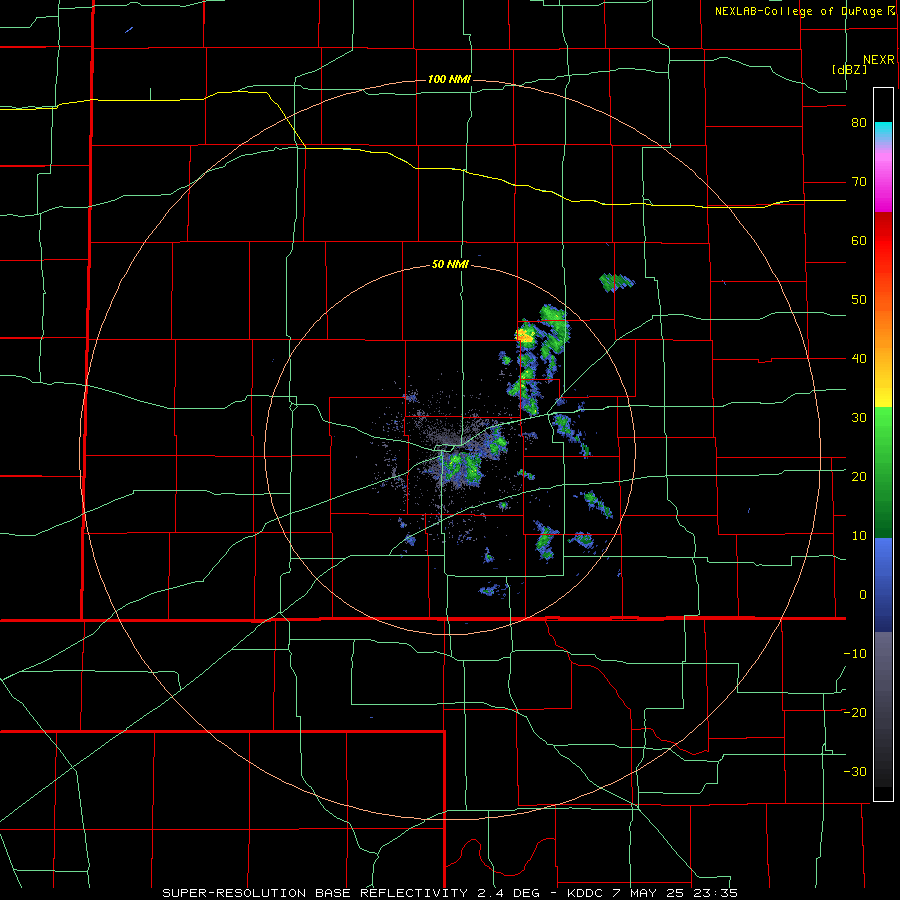Click the cyan top band of color bar
The height and width of the screenshot is (900, 900).
click(x=883, y=131)
